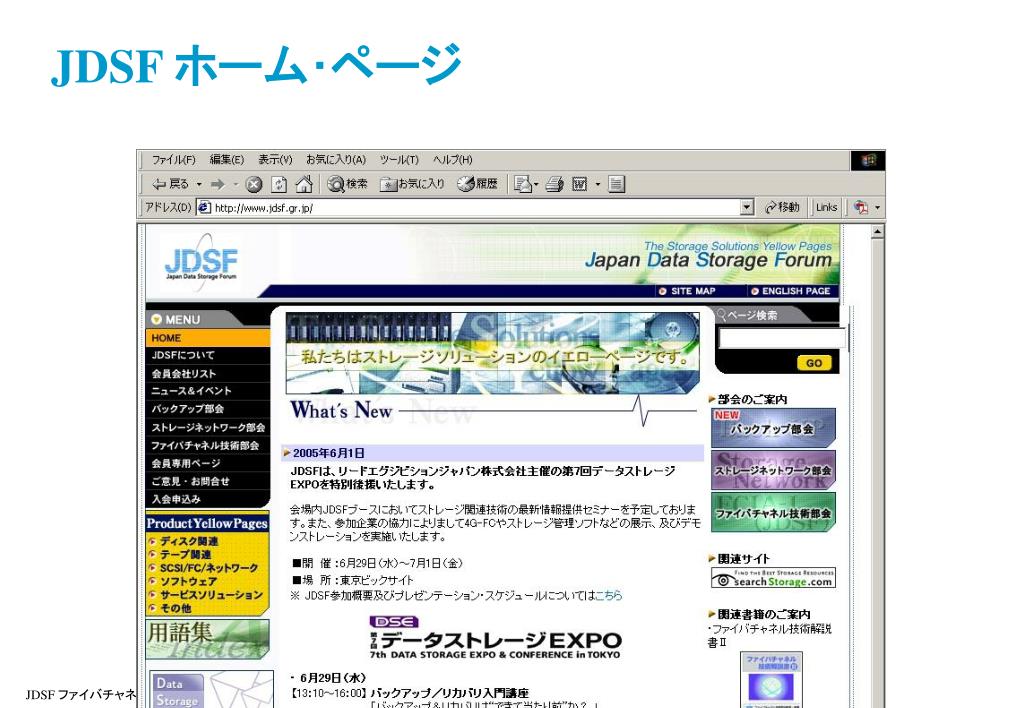
Task: Click the 移動 go button
Action: [782, 208]
